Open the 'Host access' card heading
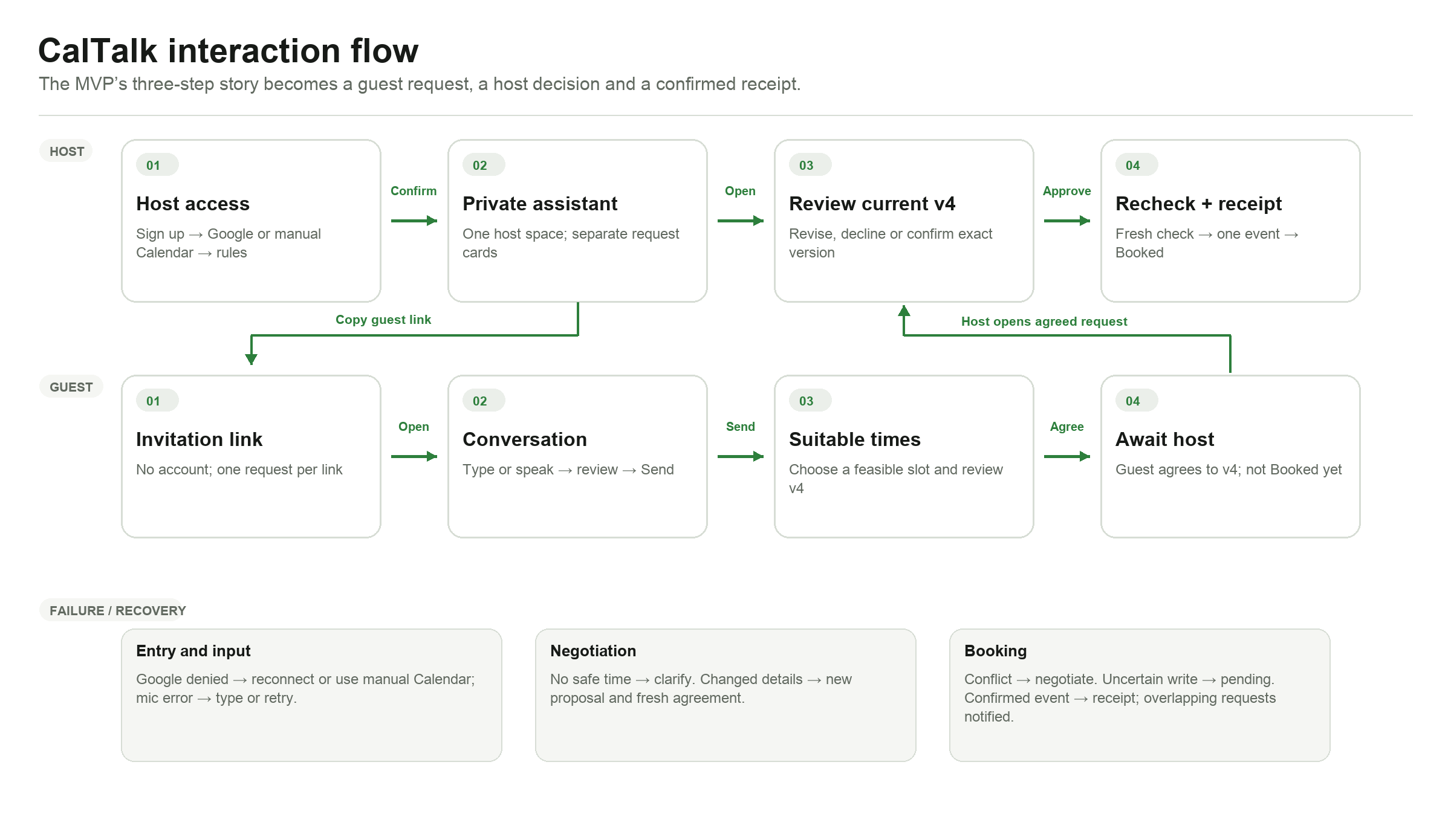The image size is (1451, 840). [193, 204]
